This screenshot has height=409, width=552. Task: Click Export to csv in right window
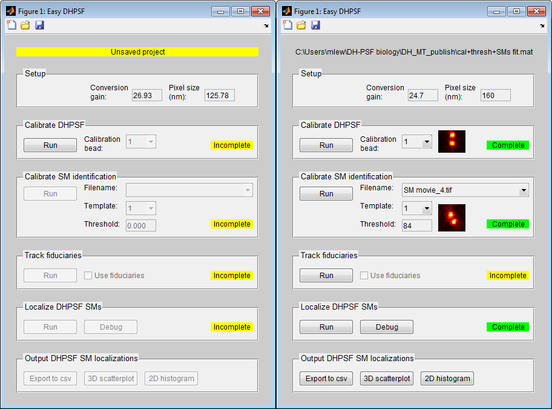point(326,378)
